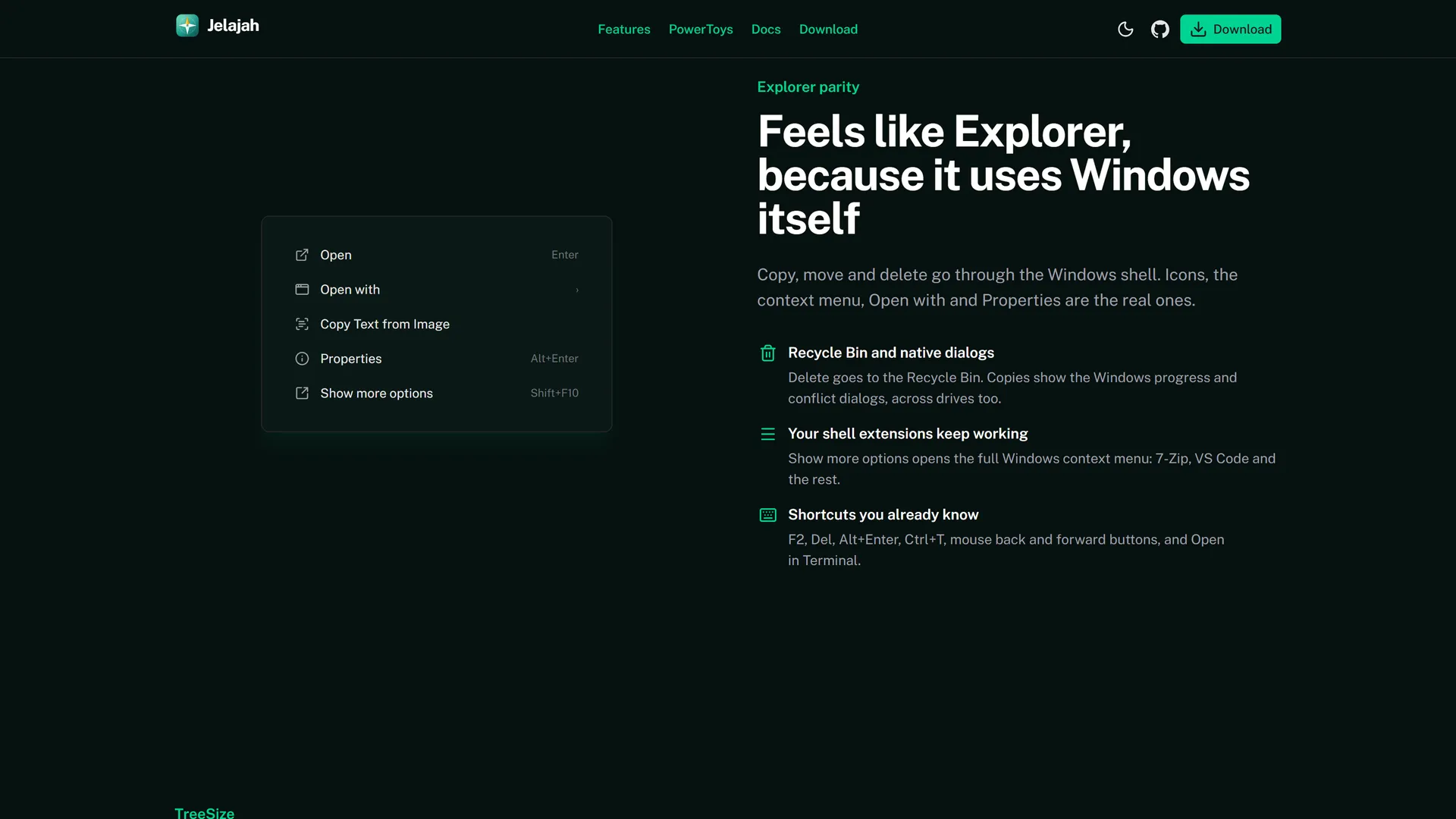Go to the Features nav link
Screen dimensions: 1456x819
click(x=623, y=29)
